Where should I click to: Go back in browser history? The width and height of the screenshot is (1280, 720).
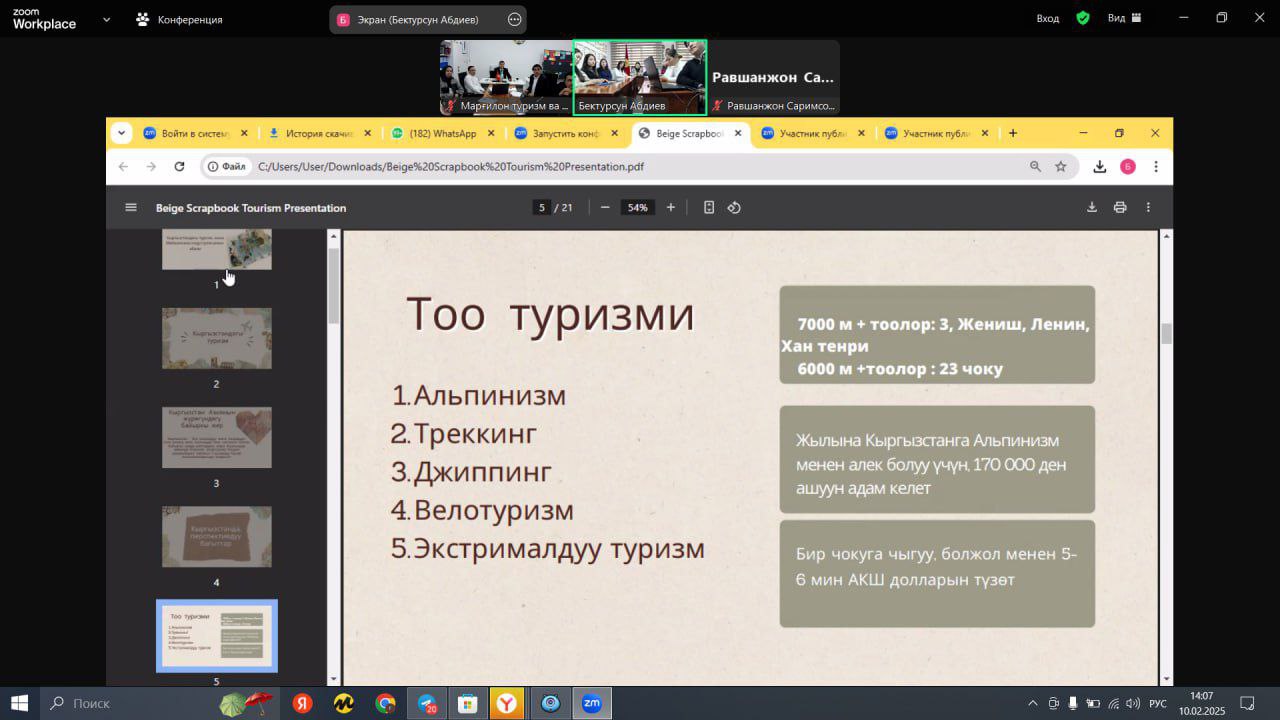click(123, 167)
